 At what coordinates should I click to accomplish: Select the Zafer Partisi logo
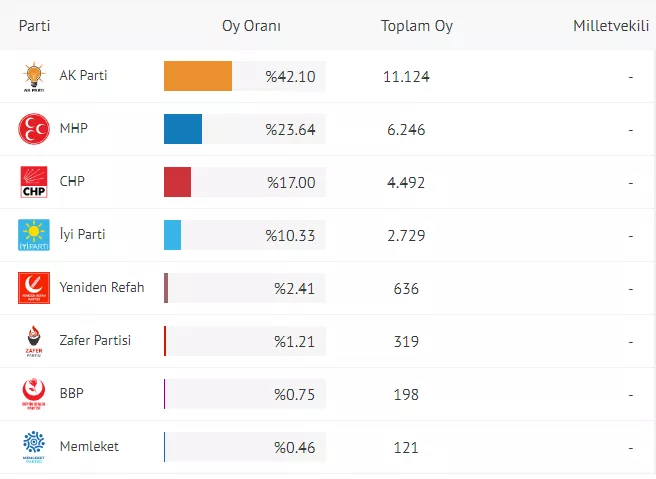[34, 341]
